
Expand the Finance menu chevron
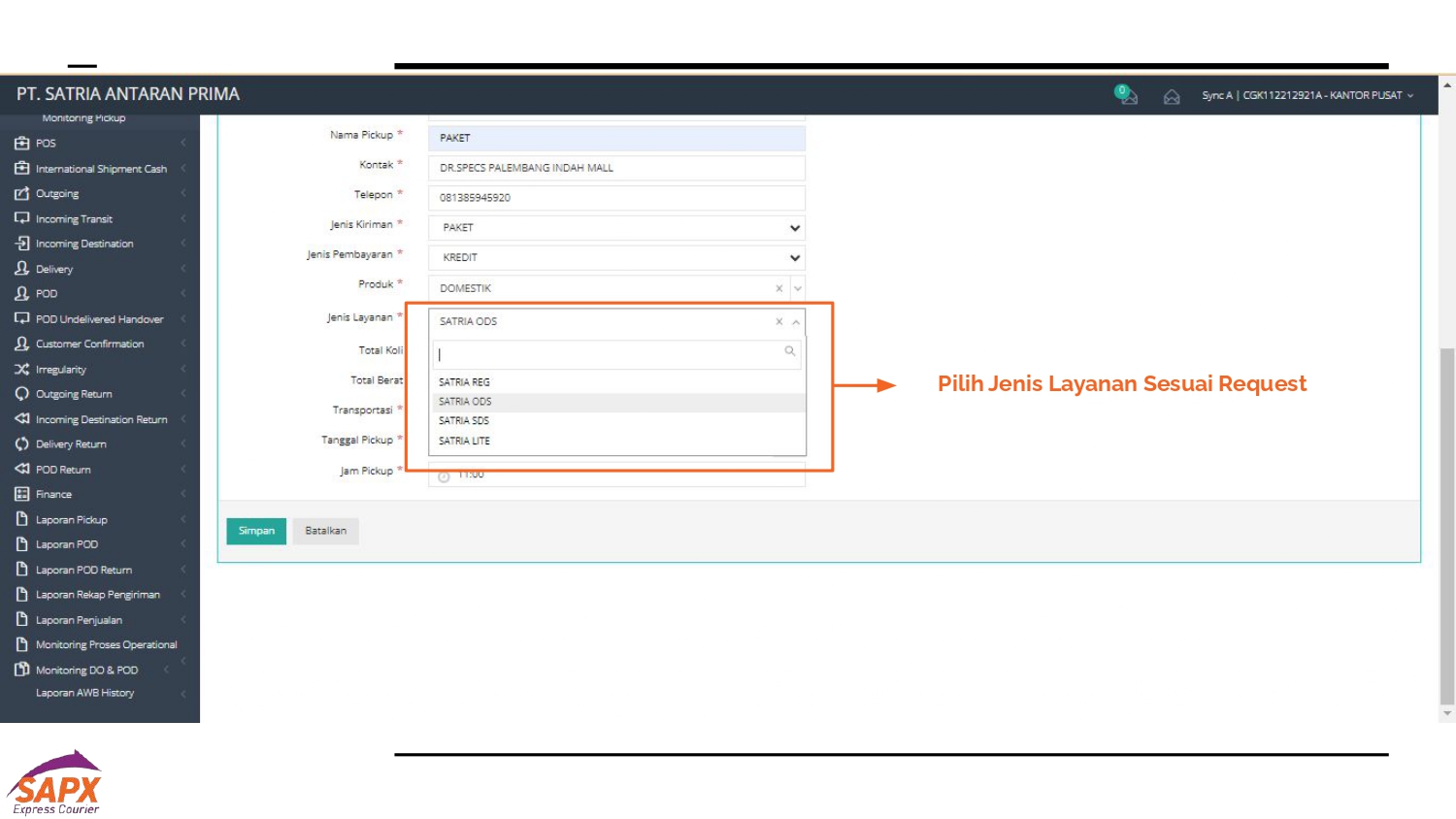182,494
